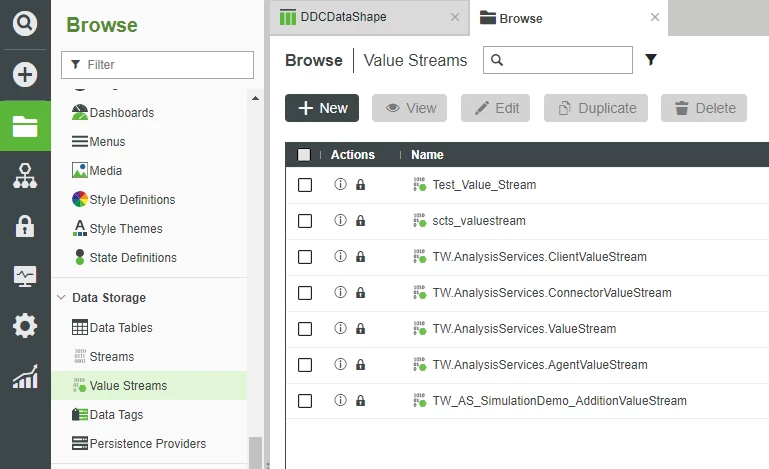
Task: Open the security padlock rail icon
Action: click(x=25, y=226)
